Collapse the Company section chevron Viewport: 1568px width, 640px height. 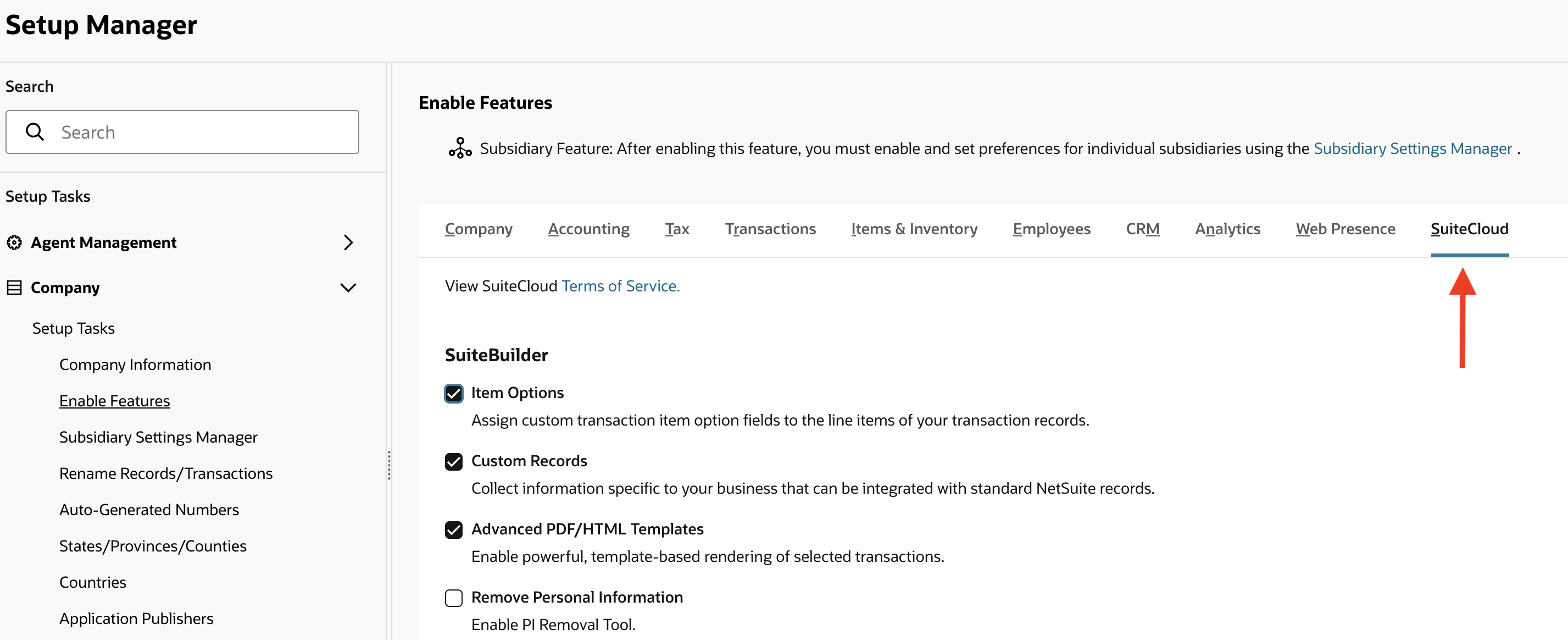[348, 288]
